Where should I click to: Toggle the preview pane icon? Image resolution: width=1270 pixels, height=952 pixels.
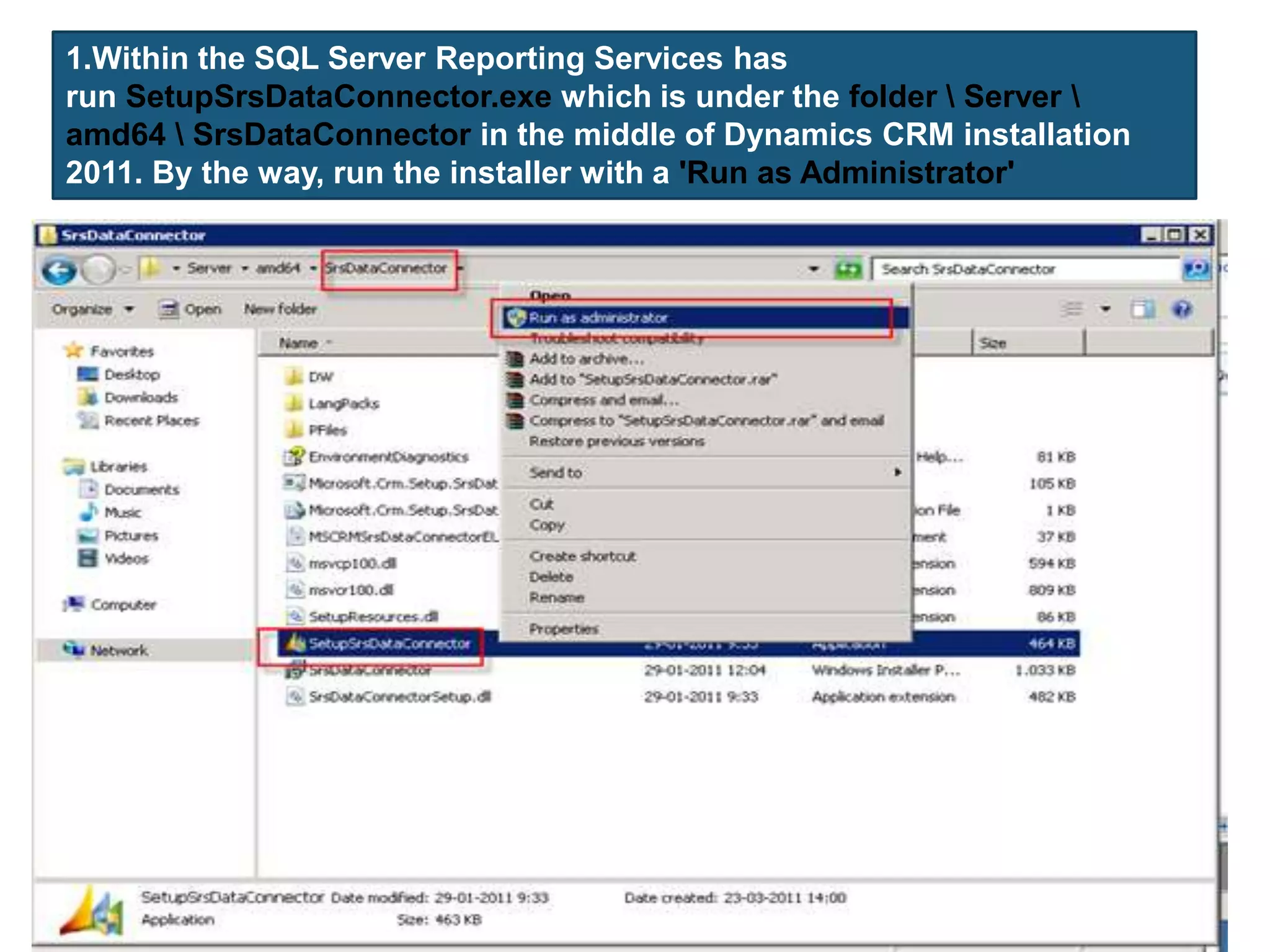pos(1142,309)
